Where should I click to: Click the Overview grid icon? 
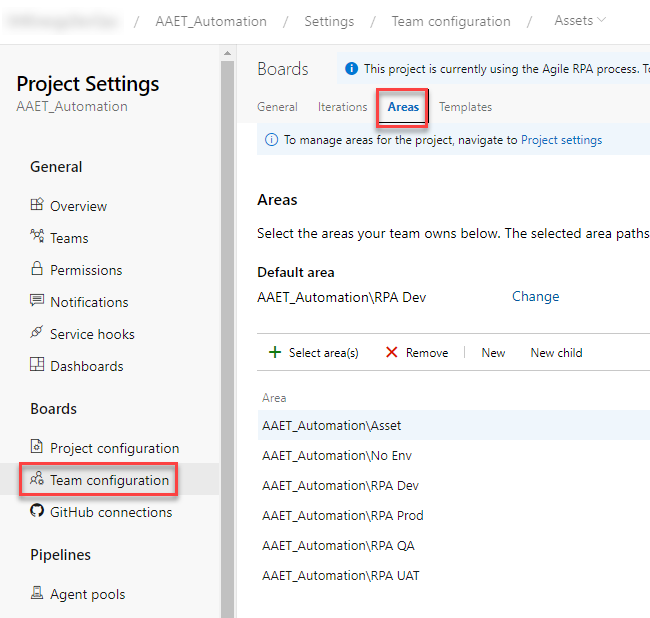click(37, 204)
